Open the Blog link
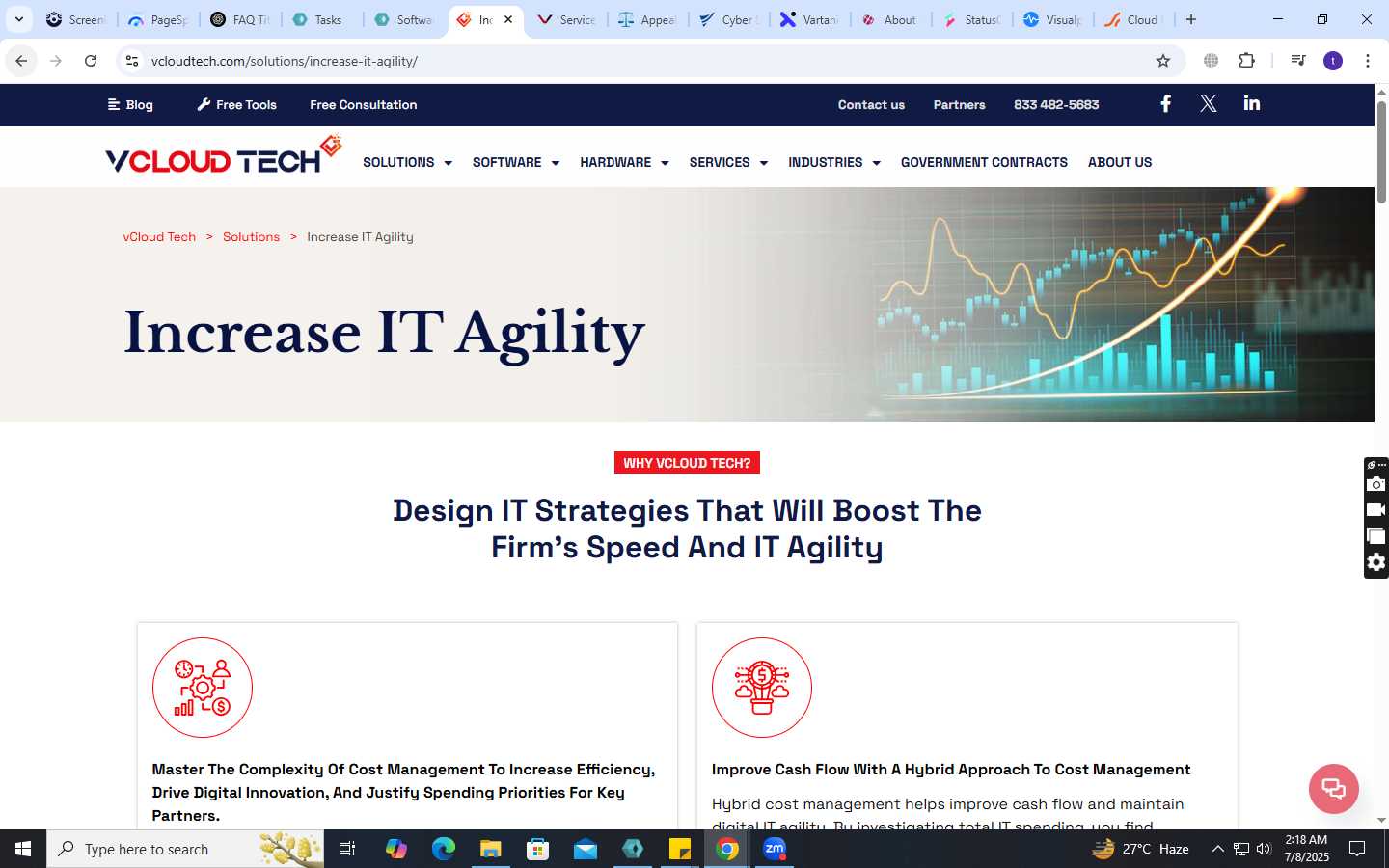The image size is (1389, 868). (x=130, y=104)
